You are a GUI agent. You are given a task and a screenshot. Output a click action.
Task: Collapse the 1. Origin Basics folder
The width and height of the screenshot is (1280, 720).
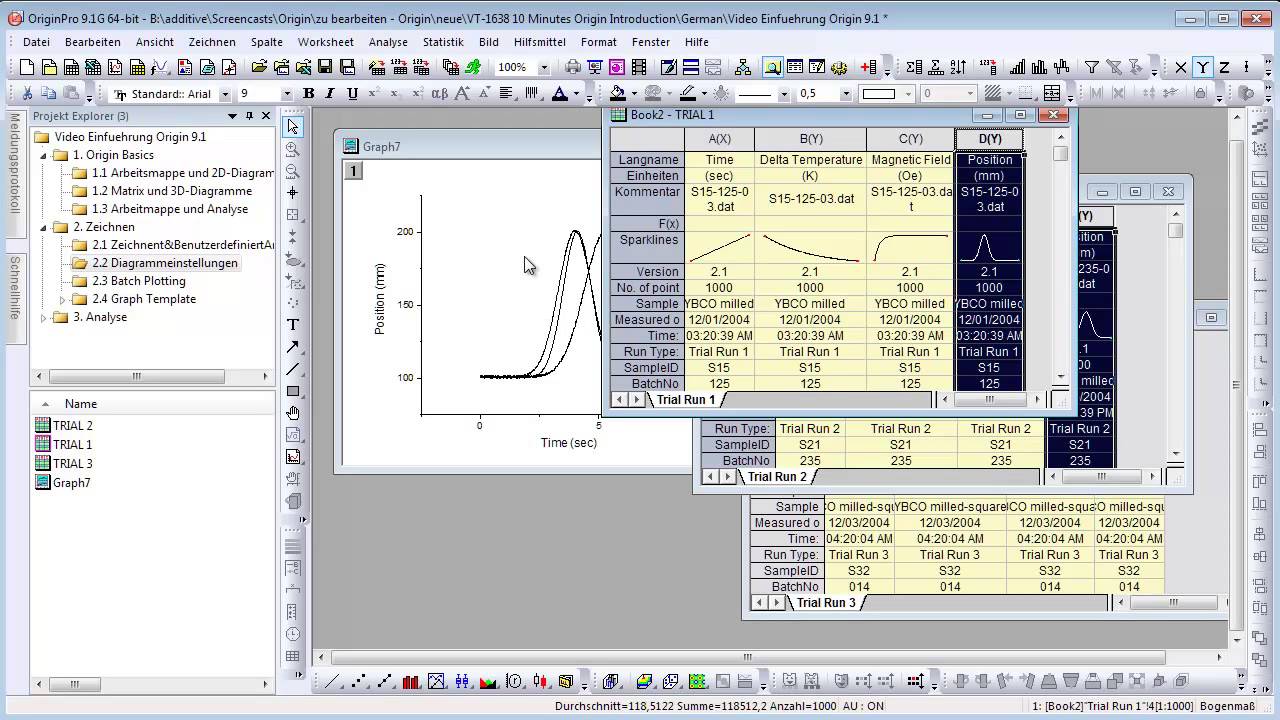coord(44,155)
